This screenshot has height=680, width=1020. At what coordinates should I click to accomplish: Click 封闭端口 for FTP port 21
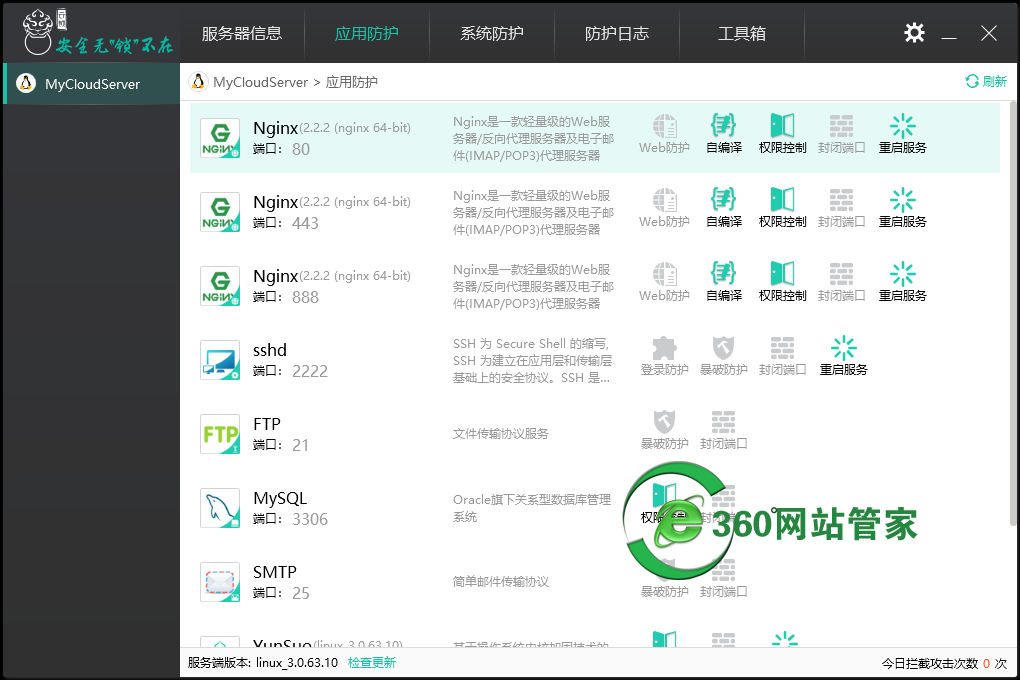[x=723, y=431]
